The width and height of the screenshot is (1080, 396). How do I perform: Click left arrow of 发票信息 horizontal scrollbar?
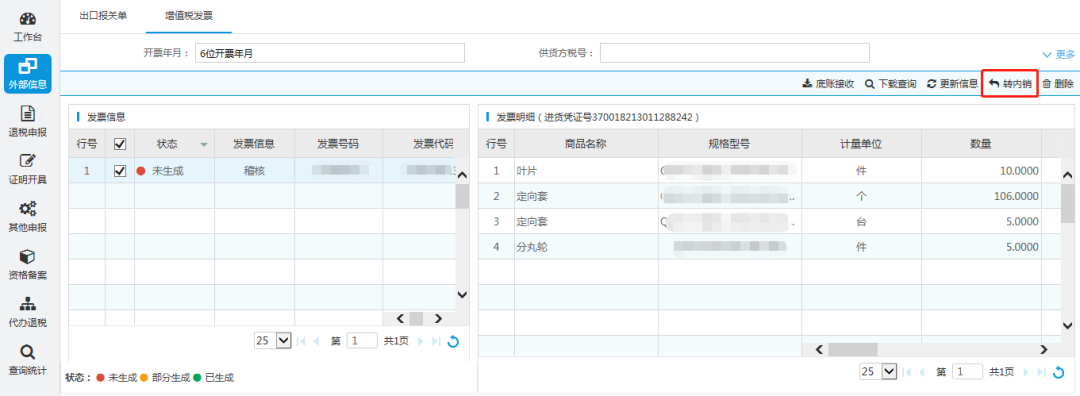(400, 318)
